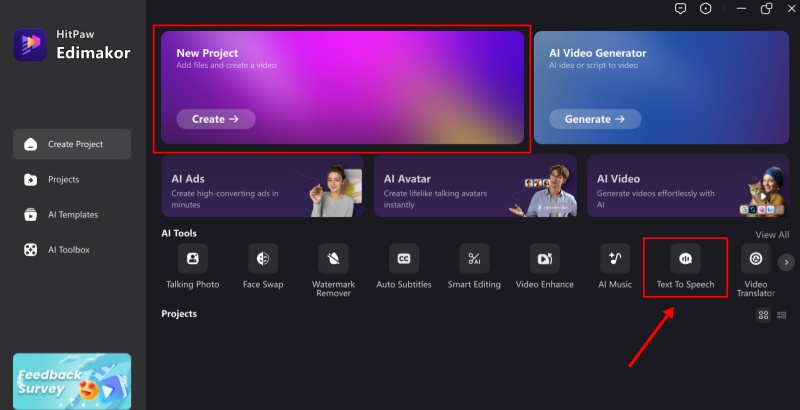Click 'AI idea or script to video' text

tap(593, 65)
